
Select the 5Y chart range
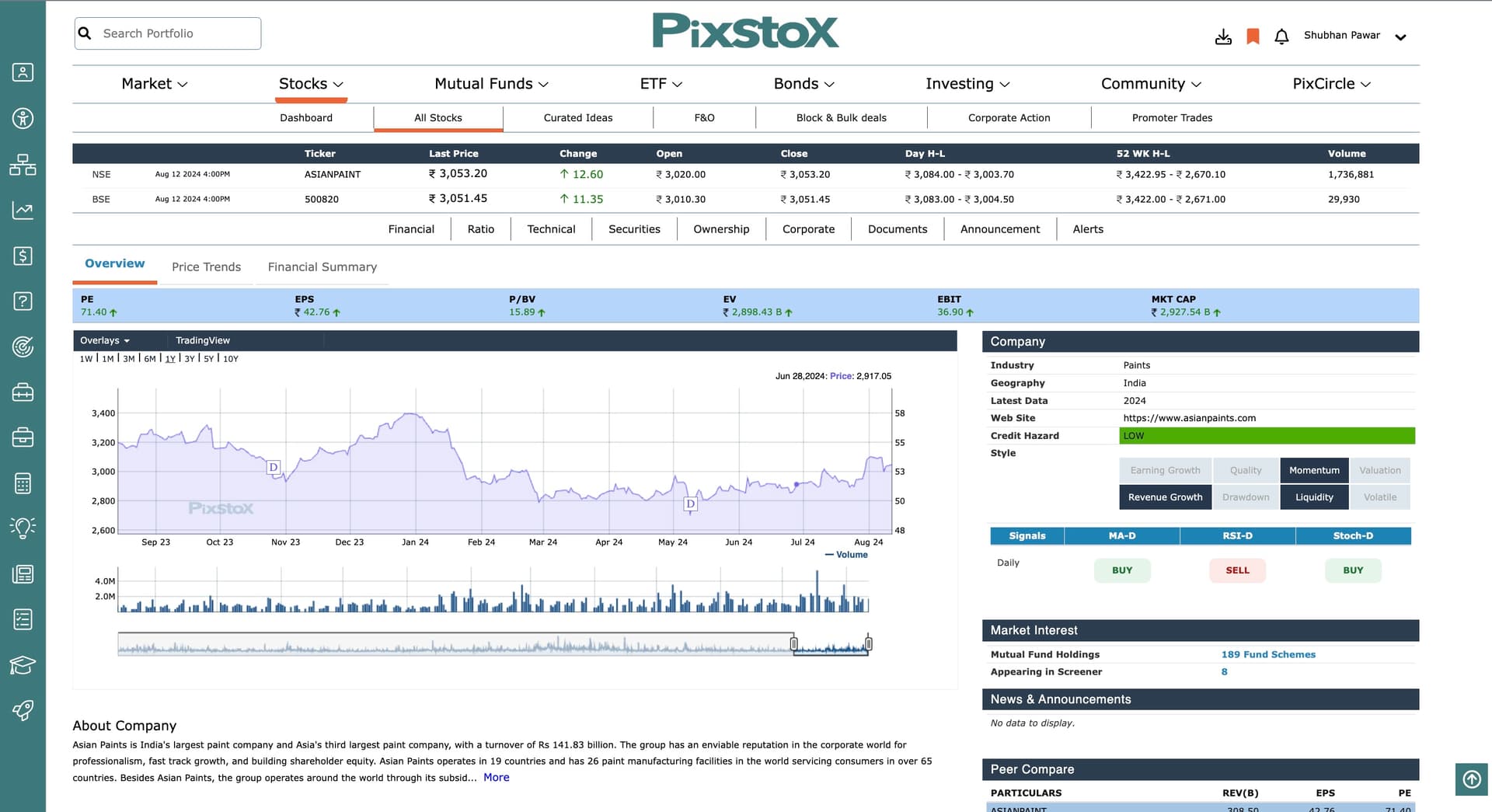click(209, 359)
